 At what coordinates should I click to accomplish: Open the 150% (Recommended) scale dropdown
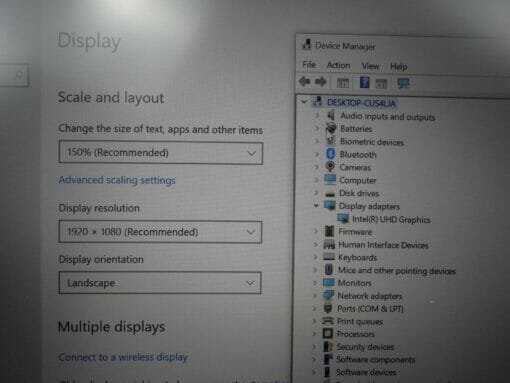coord(161,153)
